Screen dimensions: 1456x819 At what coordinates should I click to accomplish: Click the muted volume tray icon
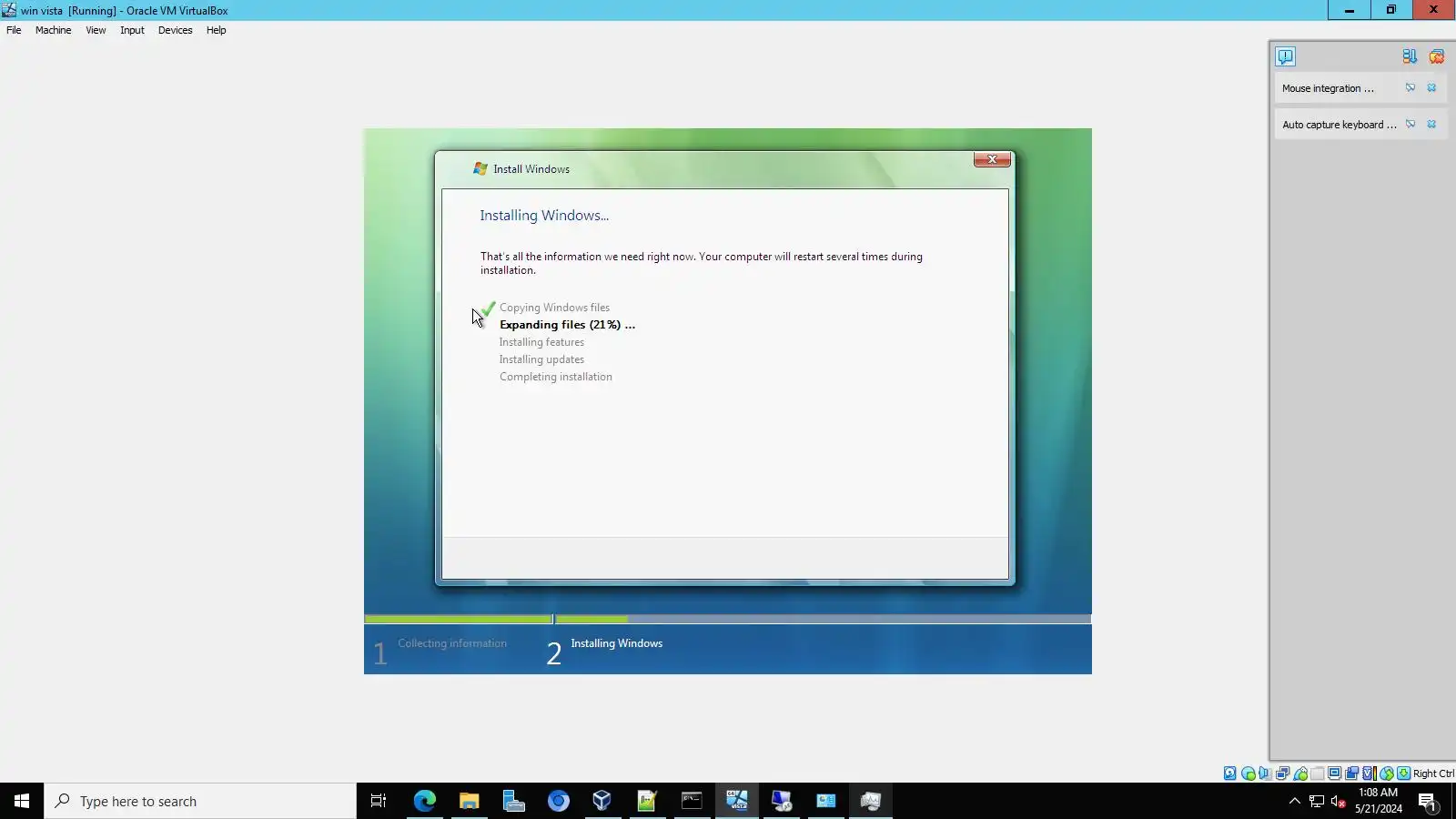pos(1339,801)
